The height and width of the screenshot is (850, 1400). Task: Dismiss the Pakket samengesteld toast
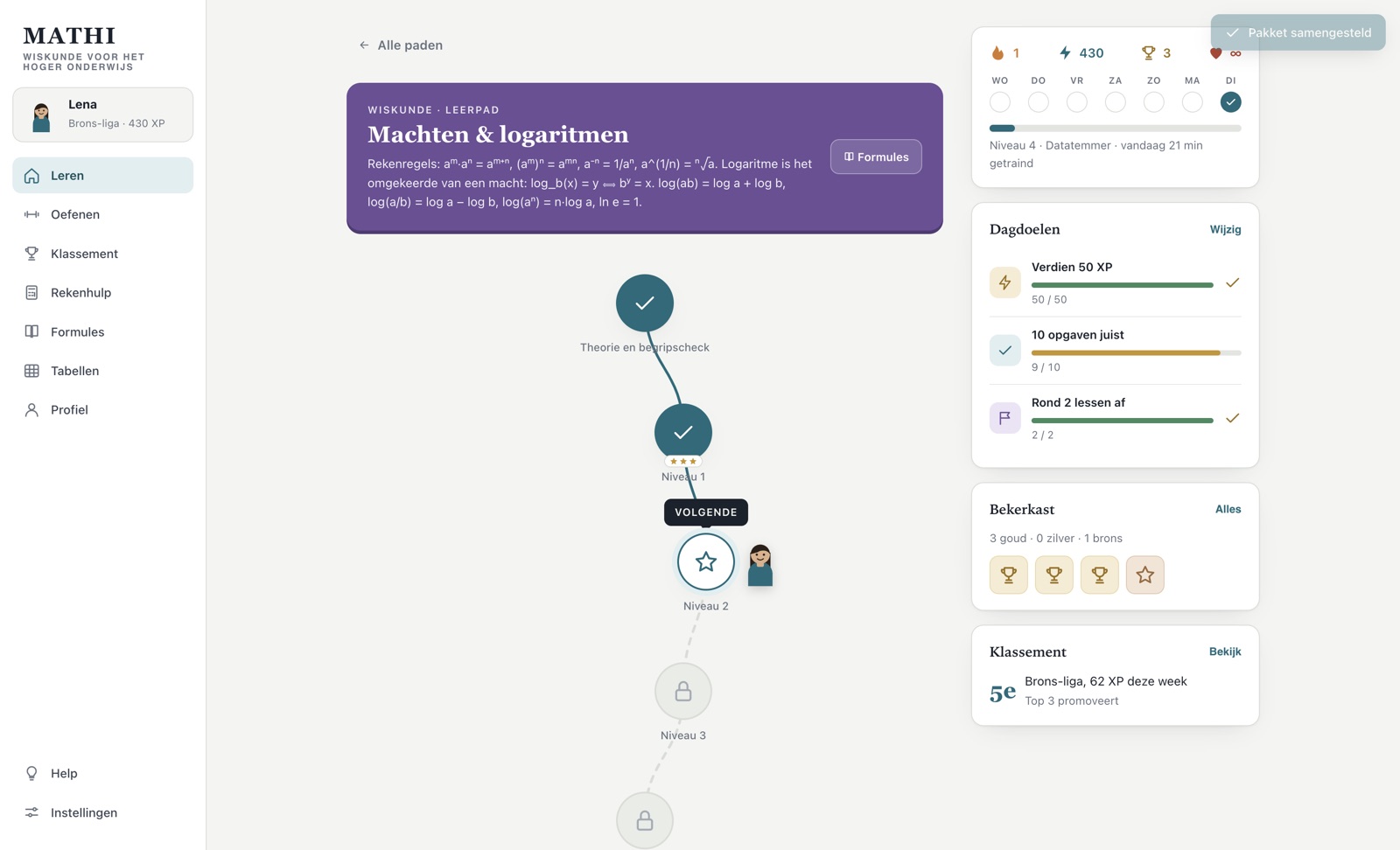pyautogui.click(x=1298, y=32)
